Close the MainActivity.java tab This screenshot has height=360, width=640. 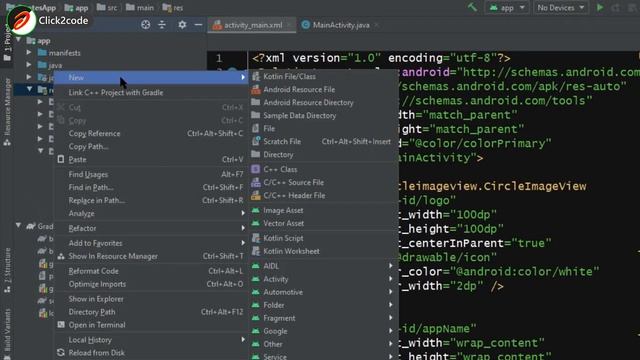[x=377, y=25]
